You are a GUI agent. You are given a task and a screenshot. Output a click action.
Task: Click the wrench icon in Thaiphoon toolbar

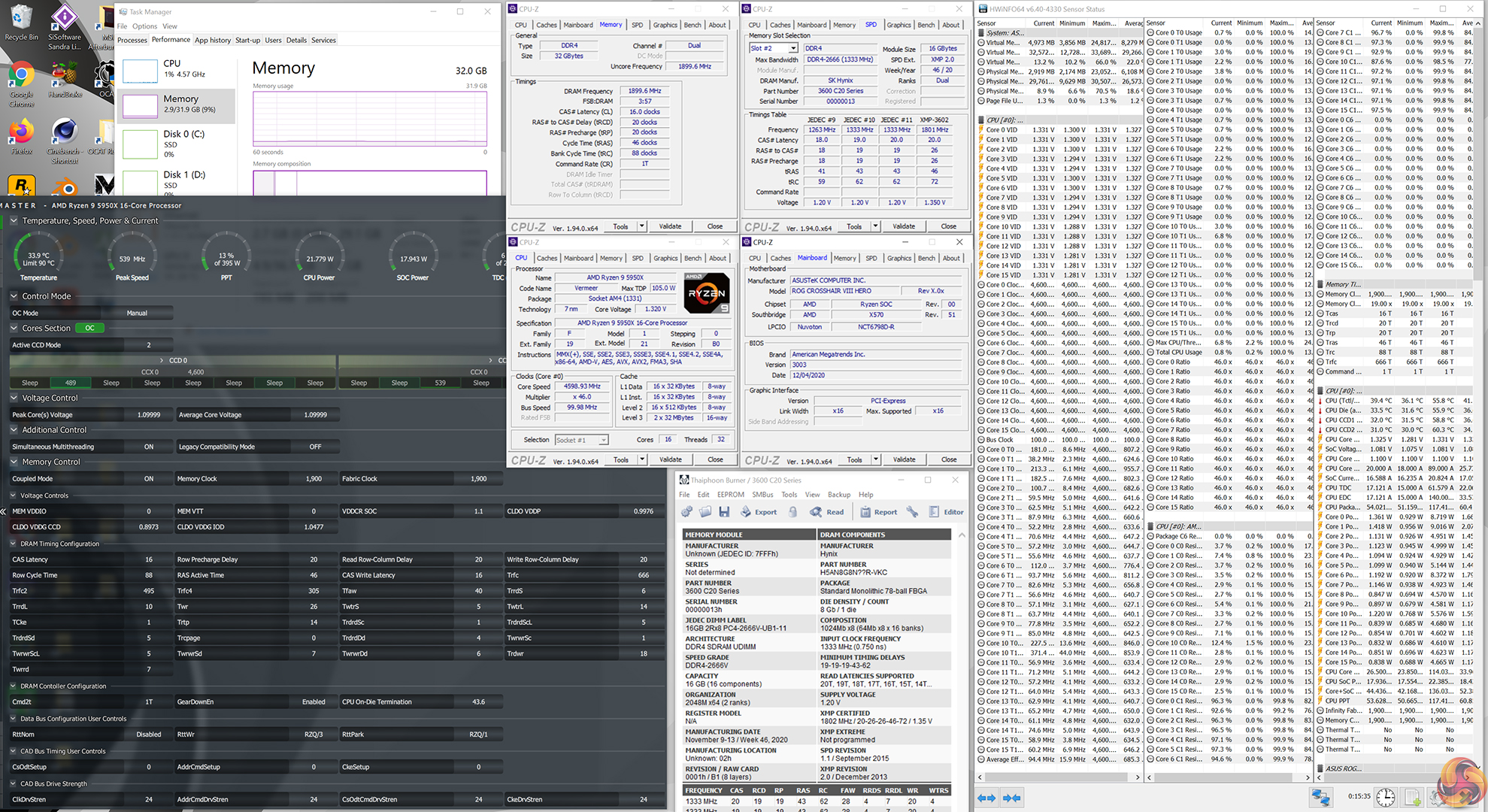912,512
